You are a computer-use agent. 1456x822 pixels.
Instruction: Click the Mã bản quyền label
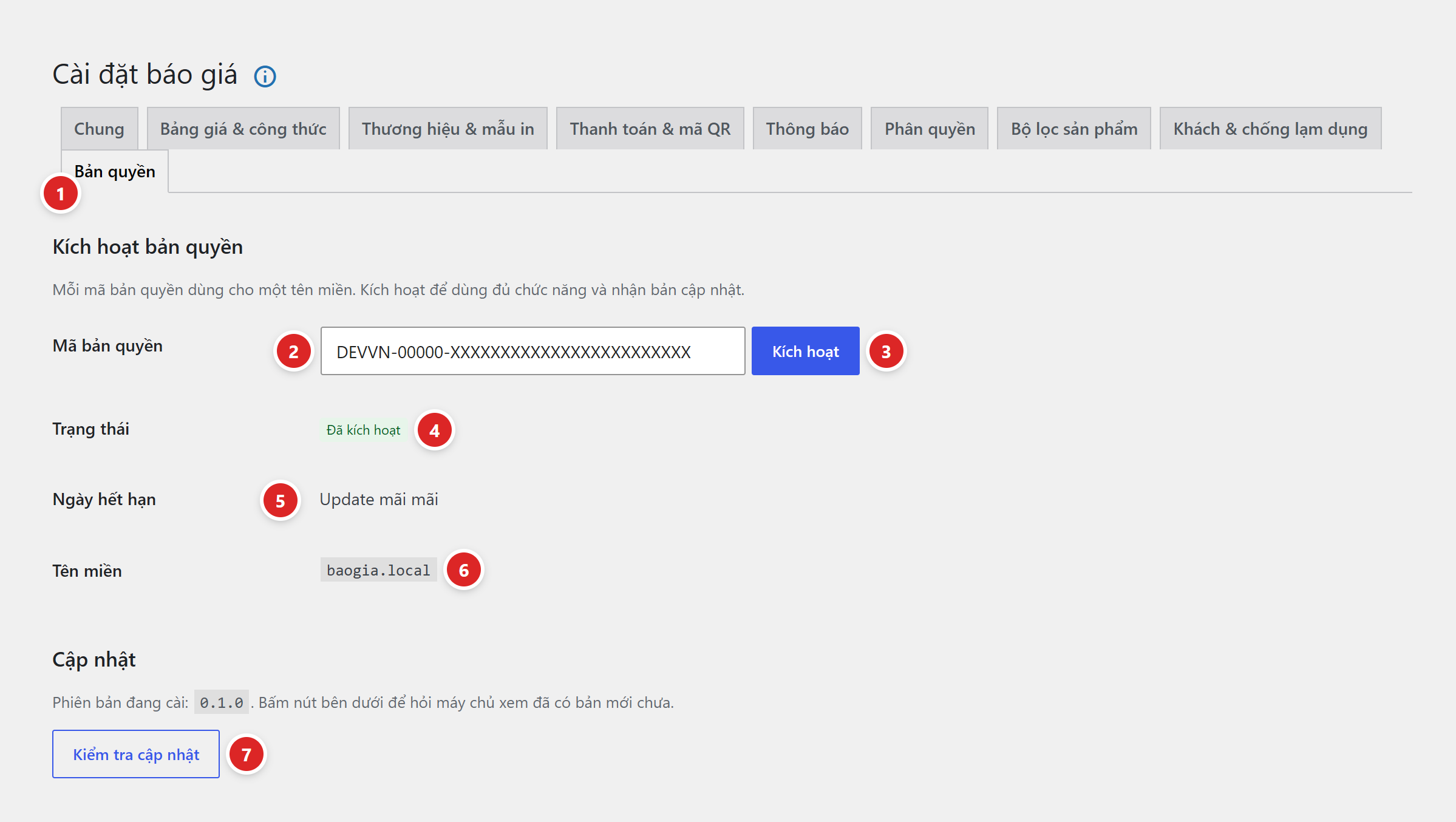point(107,346)
